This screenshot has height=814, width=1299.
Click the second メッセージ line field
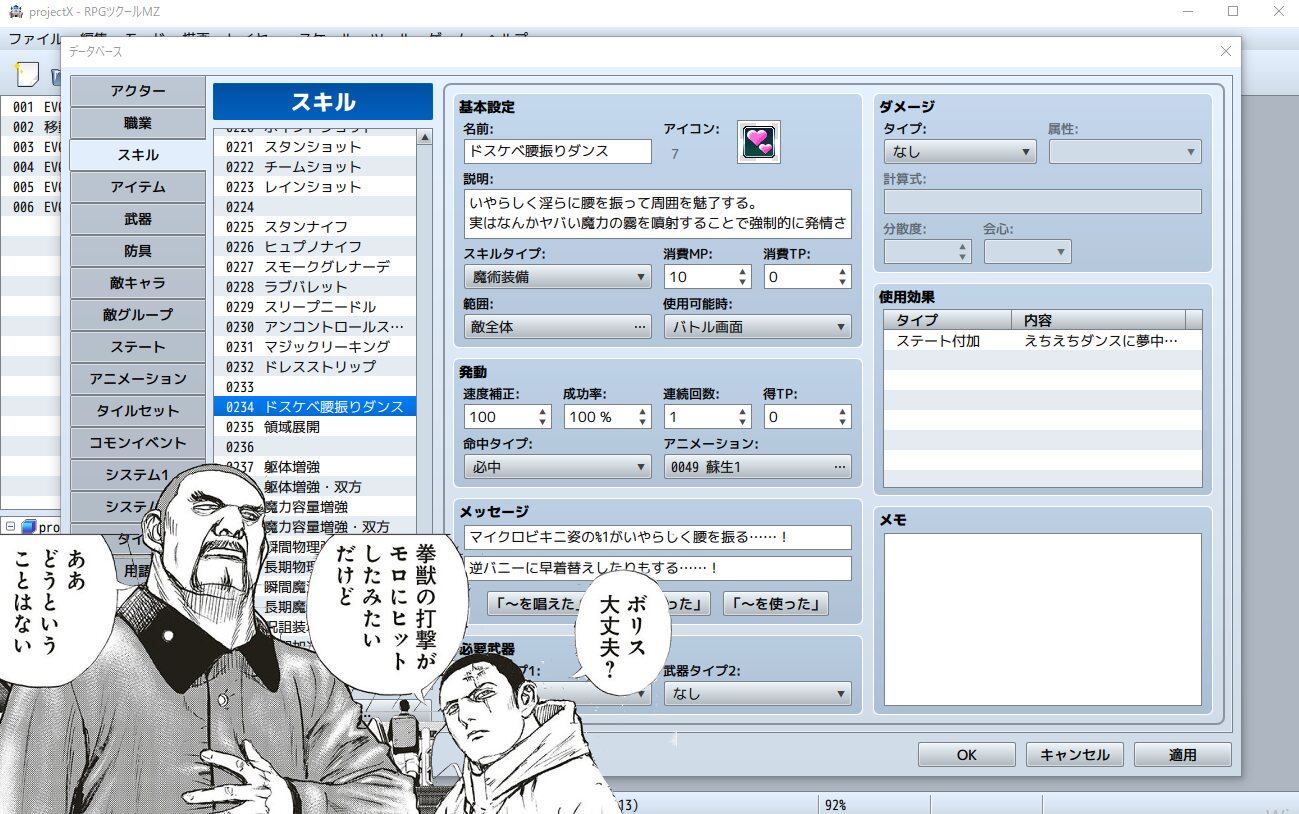(657, 568)
